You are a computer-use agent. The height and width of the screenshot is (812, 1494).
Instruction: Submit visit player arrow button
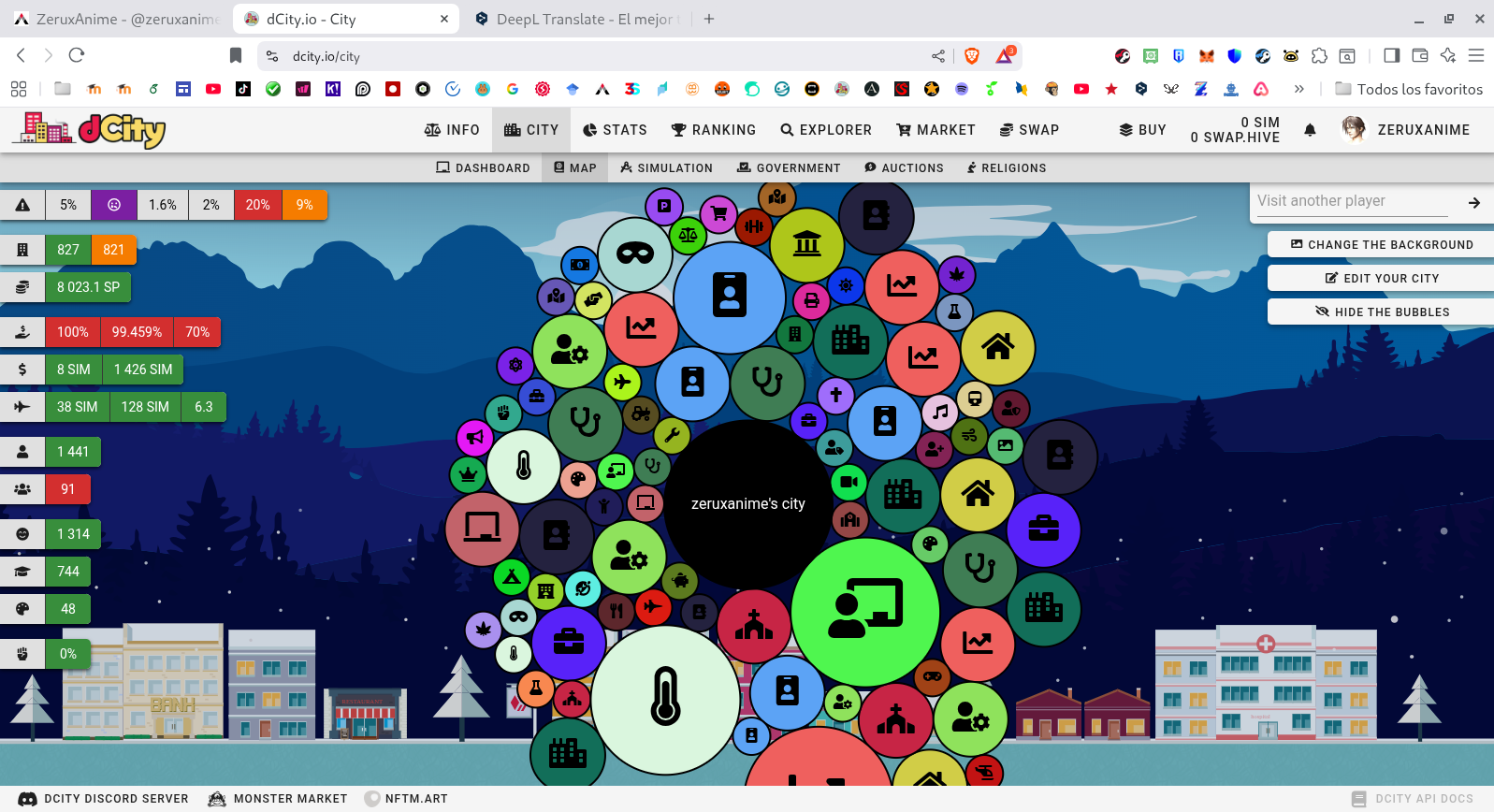click(1473, 202)
